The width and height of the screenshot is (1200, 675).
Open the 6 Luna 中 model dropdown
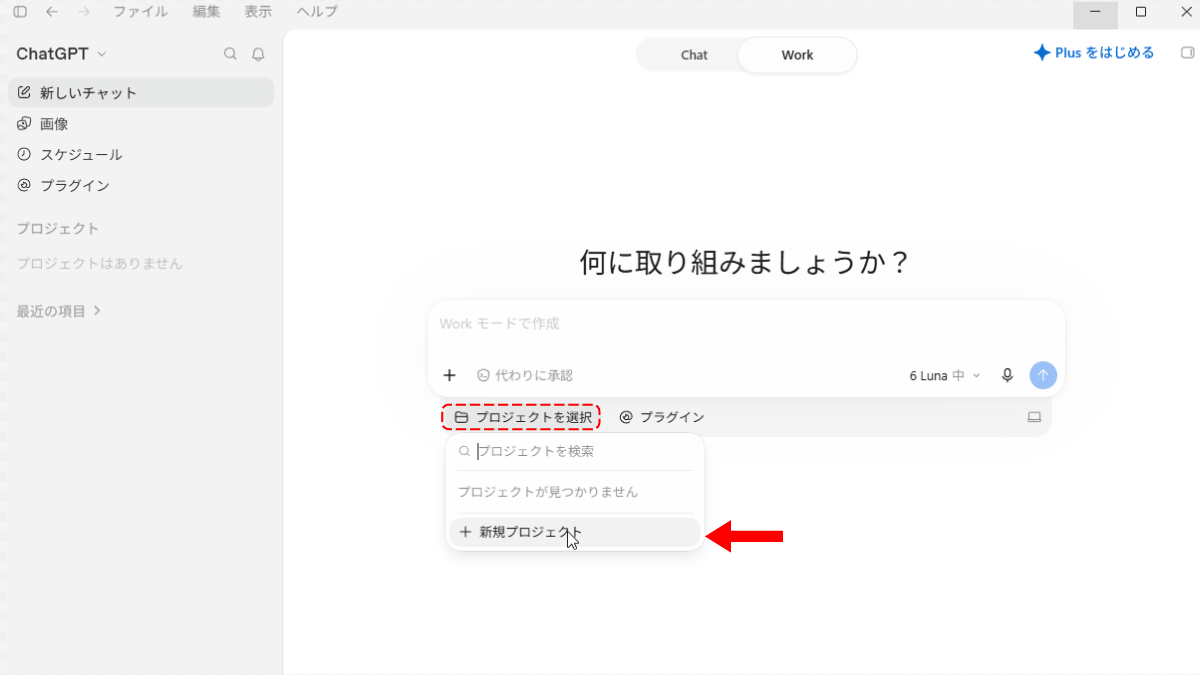(x=945, y=375)
